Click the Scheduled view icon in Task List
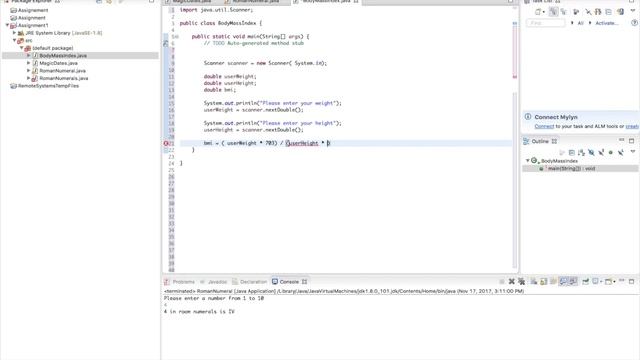Viewport: 640px width, 360px height. [564, 12]
